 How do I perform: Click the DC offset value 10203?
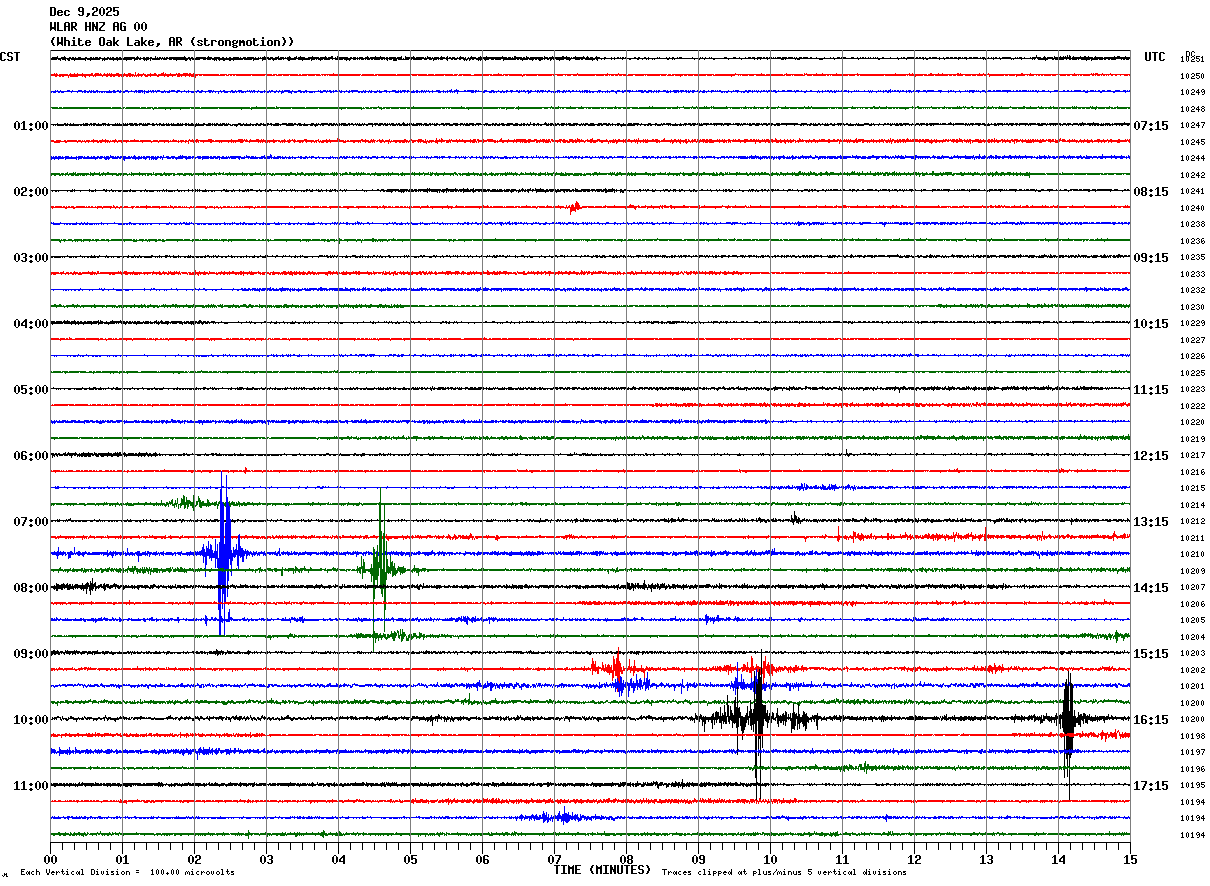pyautogui.click(x=1192, y=654)
